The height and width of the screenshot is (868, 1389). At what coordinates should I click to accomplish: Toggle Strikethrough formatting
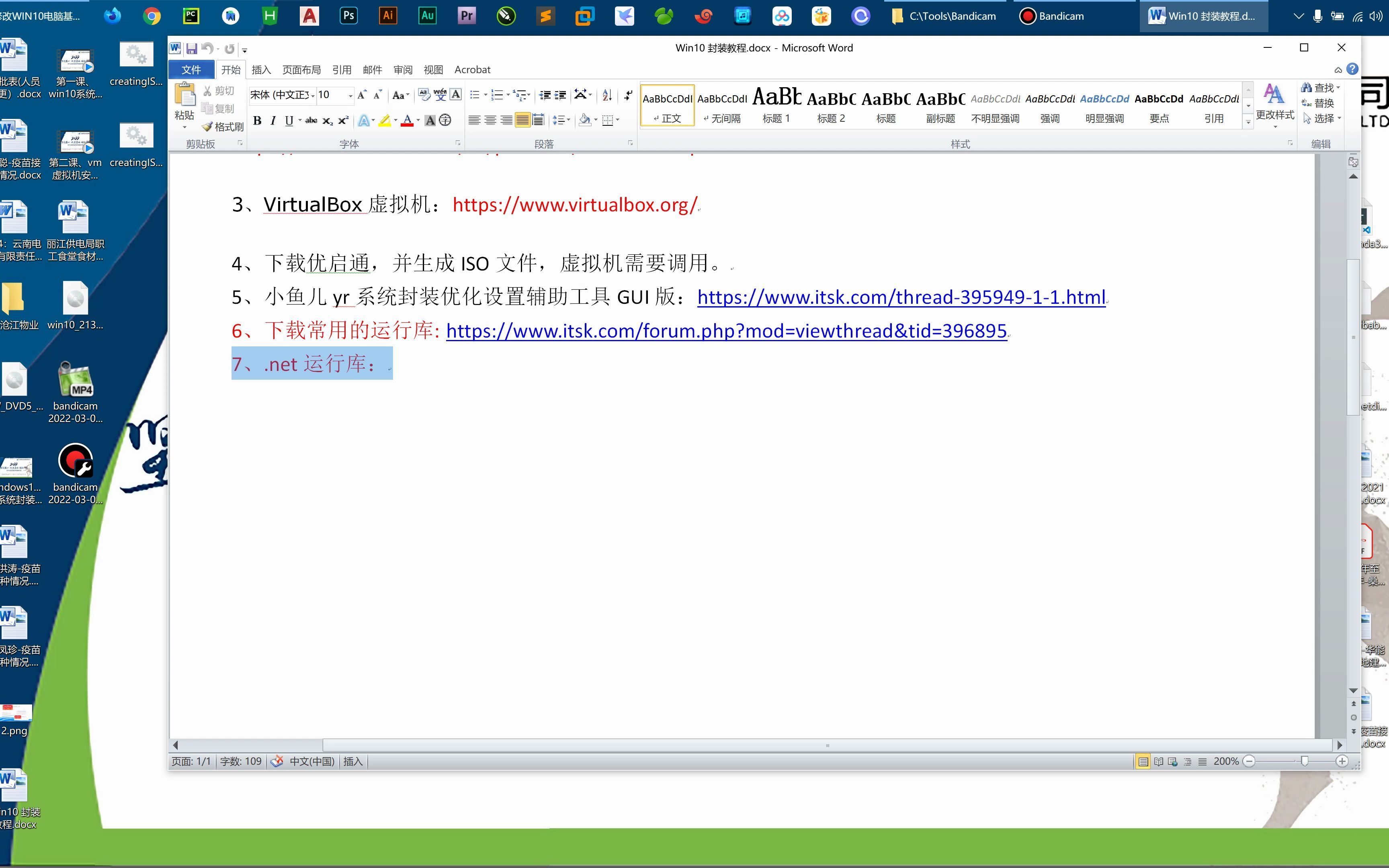(x=311, y=121)
